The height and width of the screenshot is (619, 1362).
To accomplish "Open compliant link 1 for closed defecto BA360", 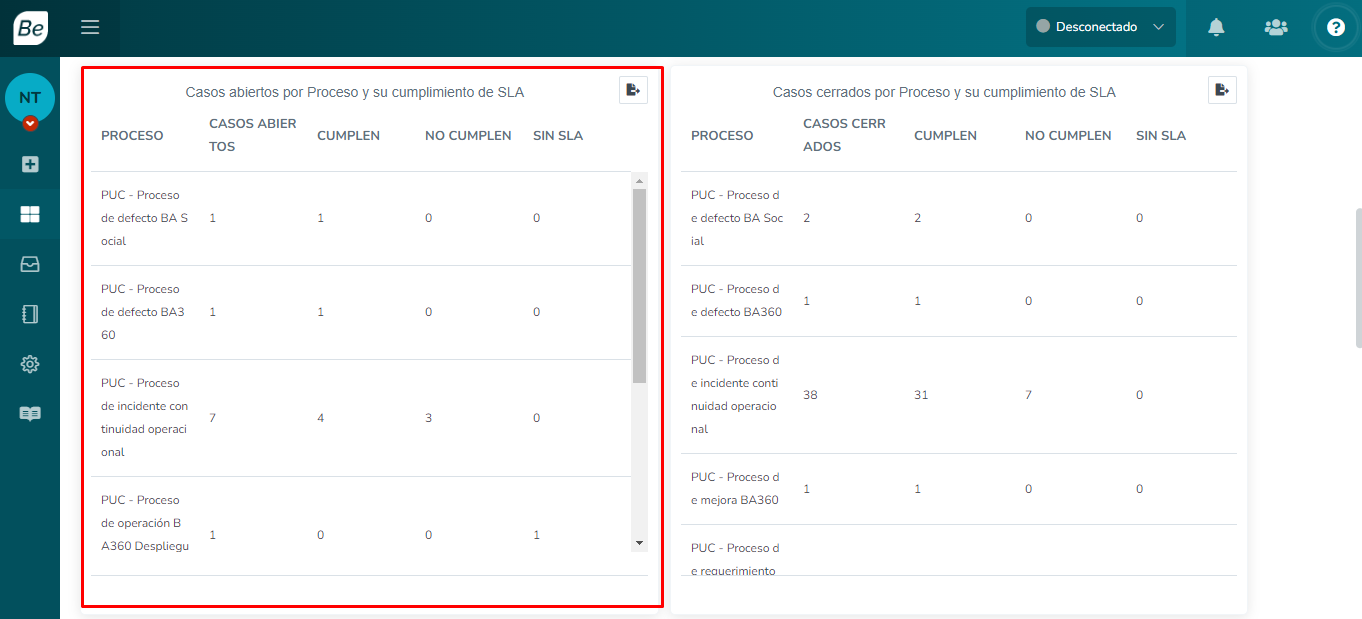I will tap(917, 301).
